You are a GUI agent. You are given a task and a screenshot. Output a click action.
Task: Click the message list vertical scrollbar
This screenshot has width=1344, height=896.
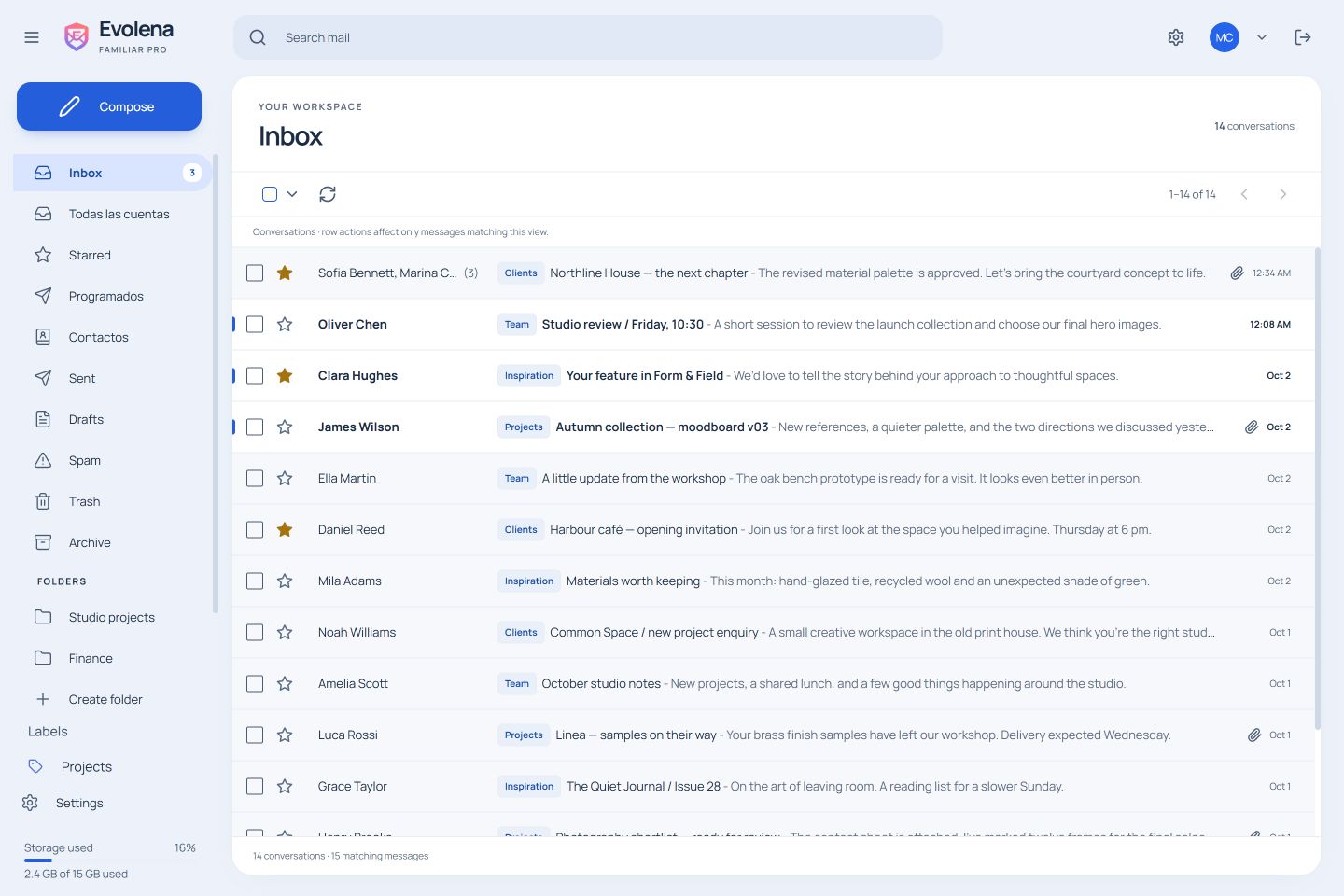1318,488
